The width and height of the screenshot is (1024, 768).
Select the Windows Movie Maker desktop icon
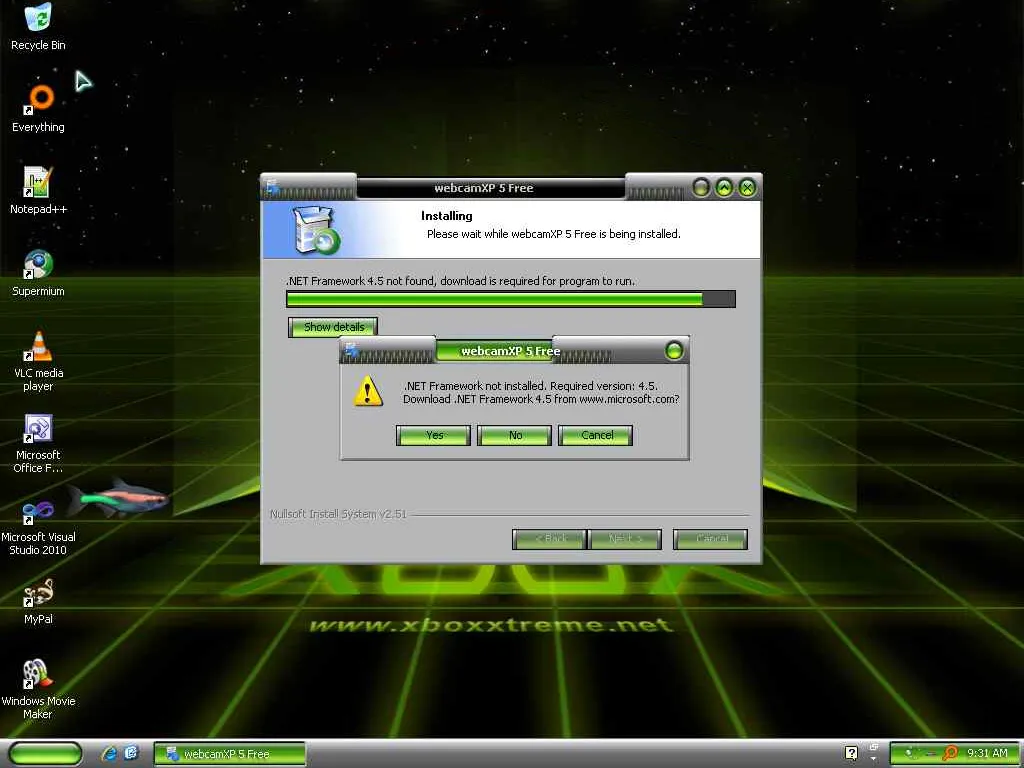coord(38,690)
